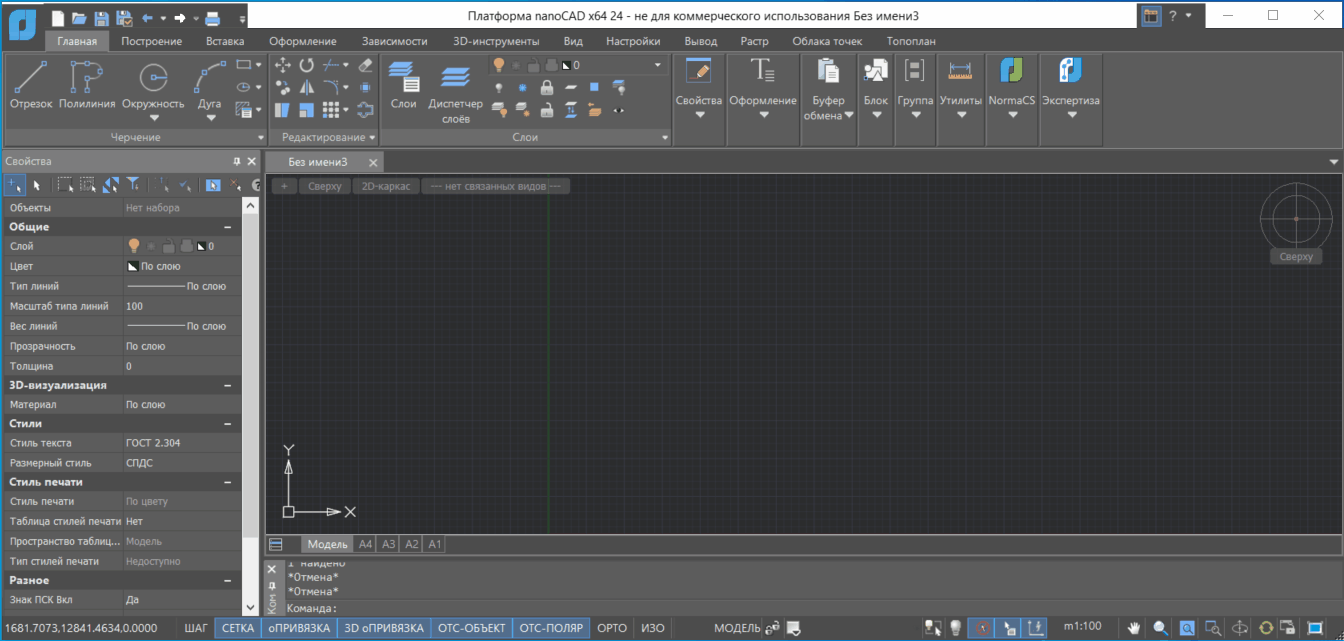Toggle СЕТКА grid display
The width and height of the screenshot is (1344, 641).
[238, 628]
